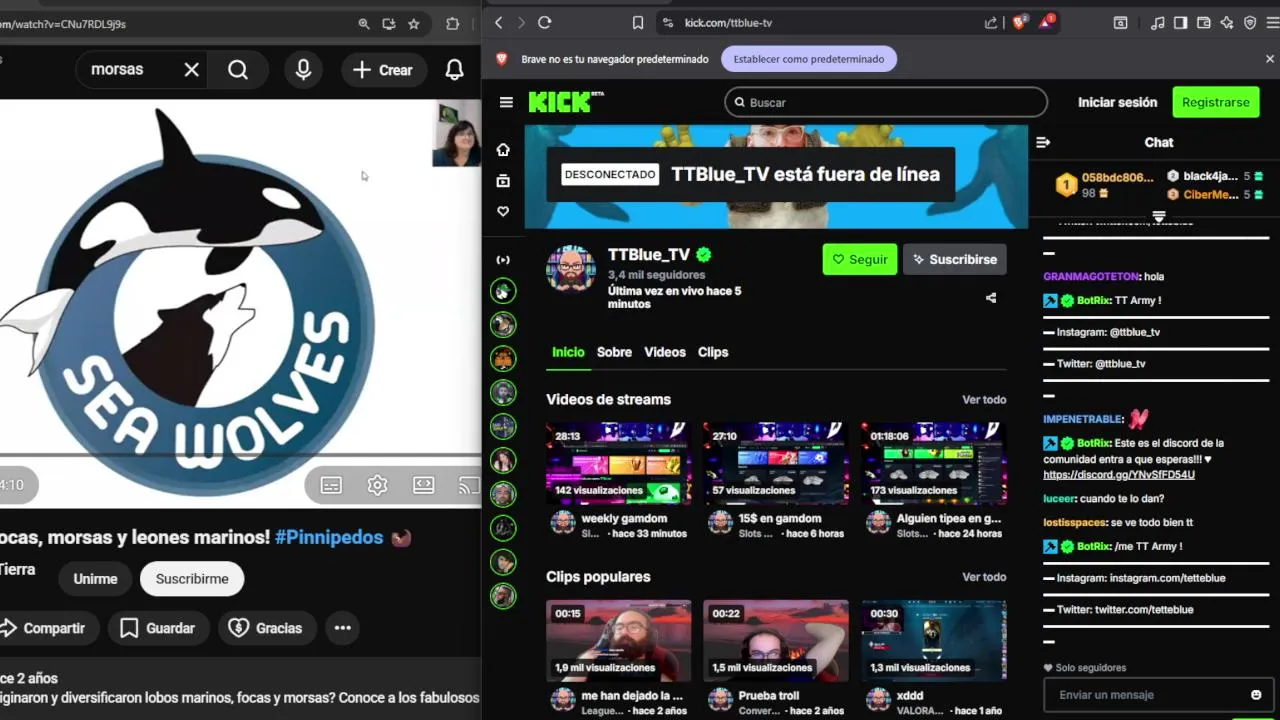1280x720 pixels.
Task: Open Brave Wallet icon
Action: pyautogui.click(x=1204, y=22)
